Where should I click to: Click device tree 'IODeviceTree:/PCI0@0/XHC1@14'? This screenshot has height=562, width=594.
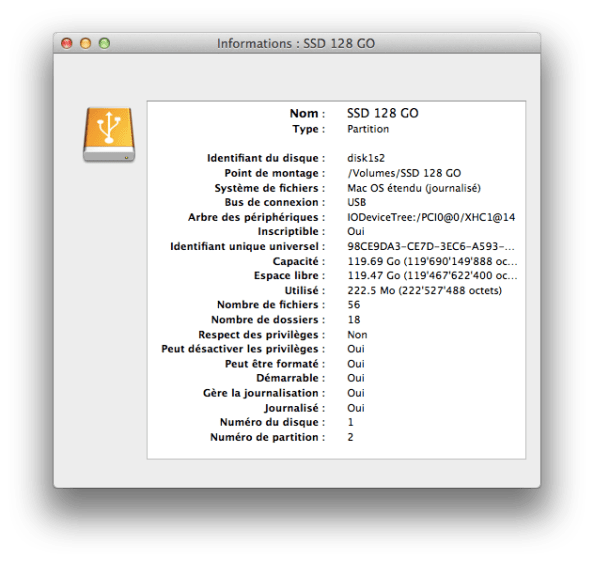tap(431, 217)
